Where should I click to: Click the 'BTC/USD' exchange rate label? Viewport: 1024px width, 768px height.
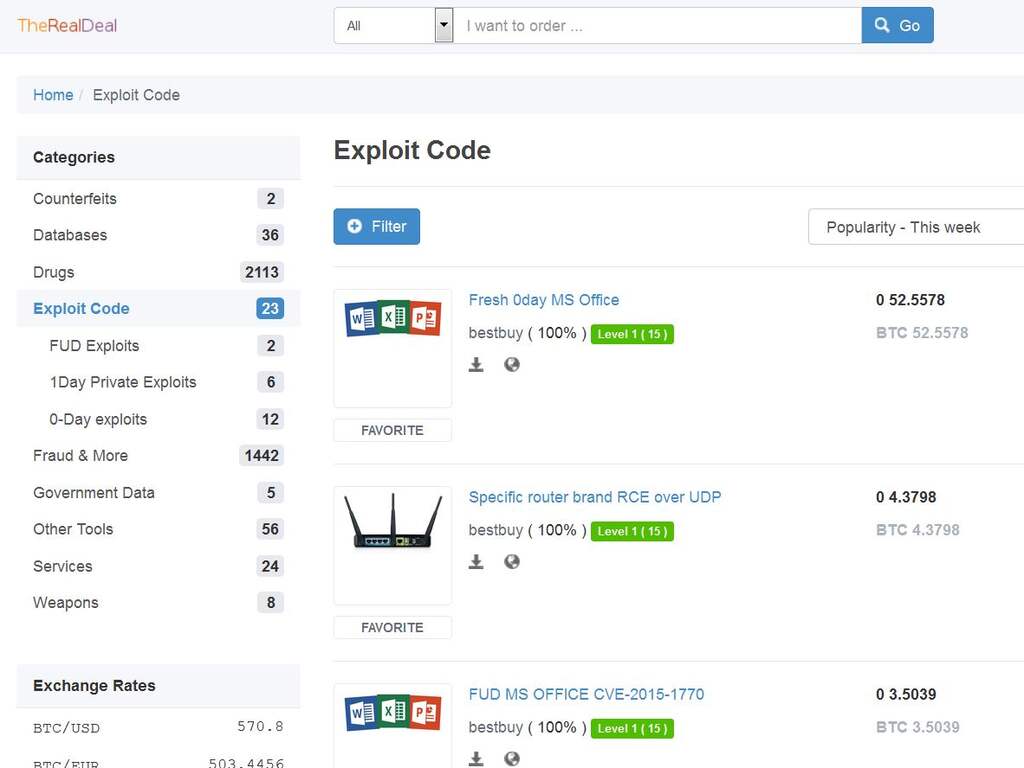[x=67, y=728]
